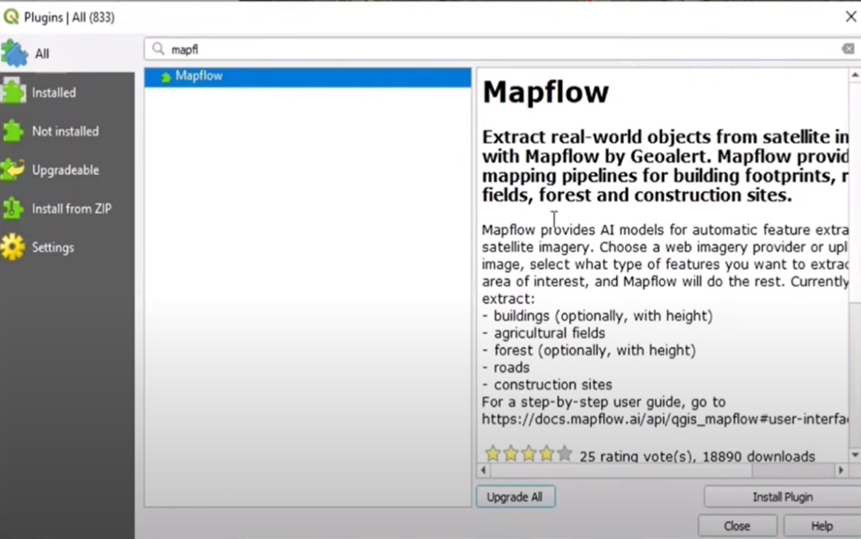Click the Upgradeable arrow puzzle icon
Viewport: 861px width, 539px height.
[13, 170]
